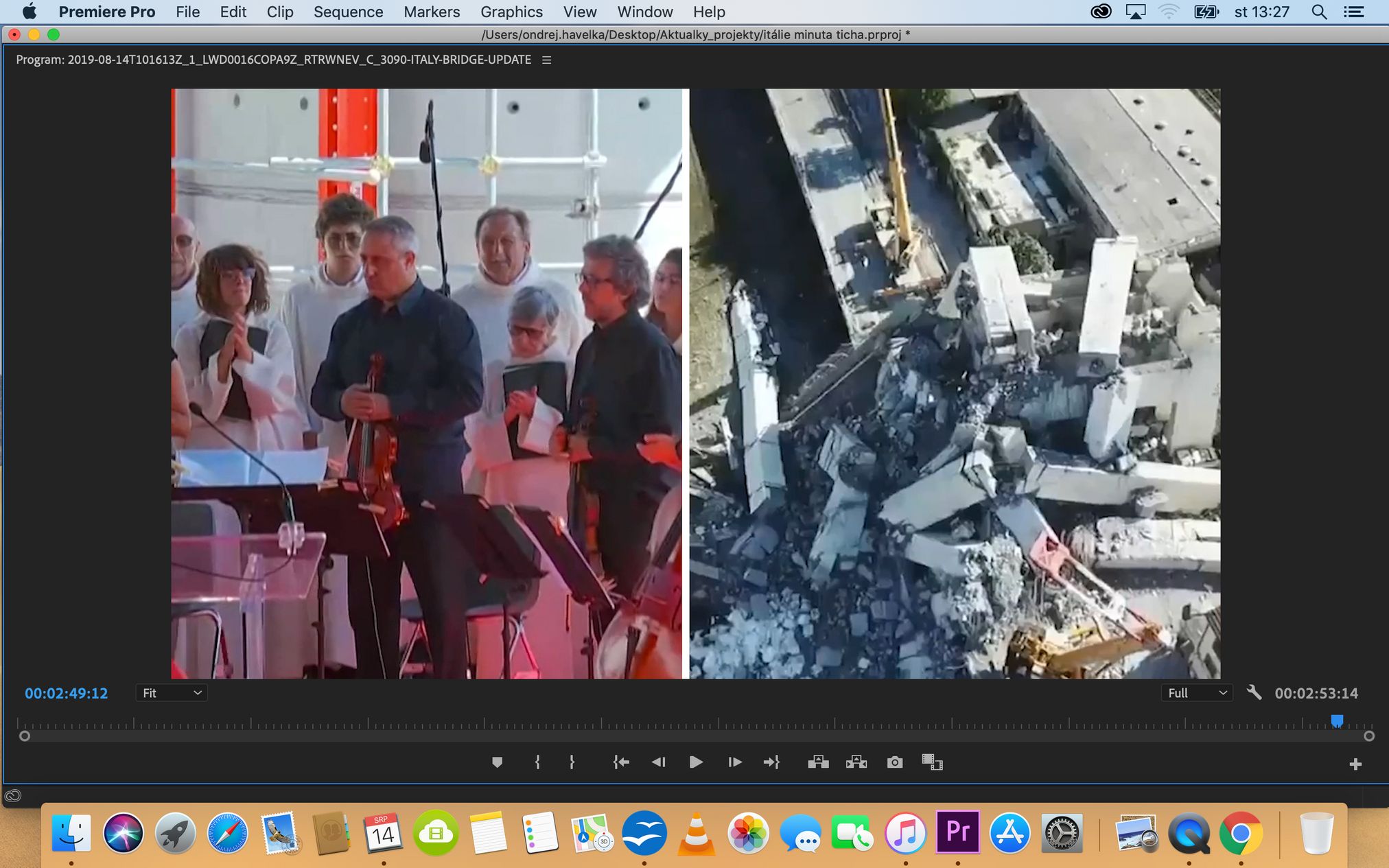
Task: Open Photos app in Dock
Action: 748,833
